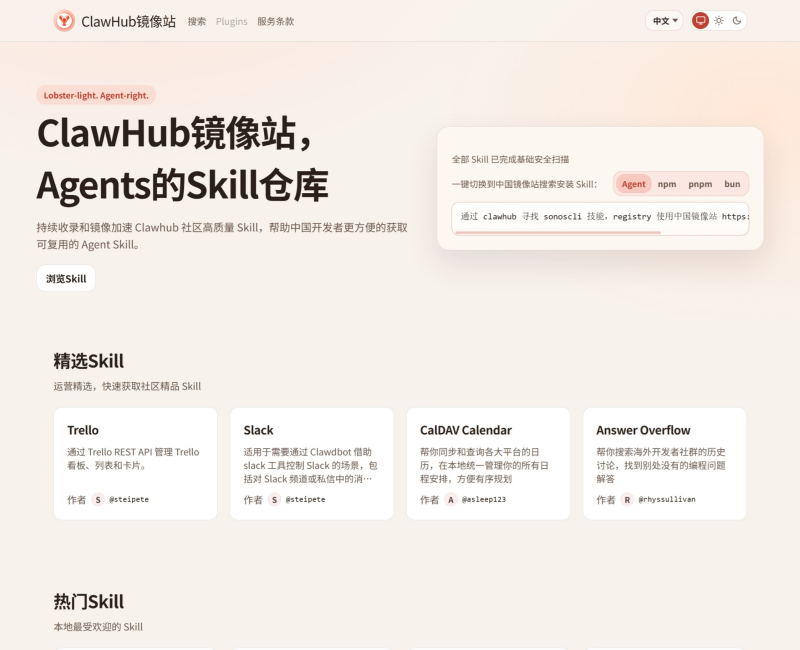
Task: Click the 全部 Skill 已完成基础安全扫描 text
Action: coord(510,160)
